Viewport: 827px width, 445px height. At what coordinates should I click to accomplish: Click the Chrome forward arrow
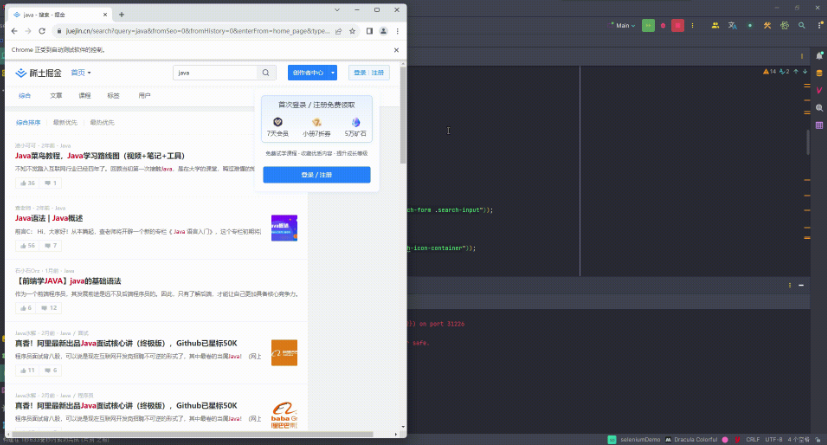28,31
